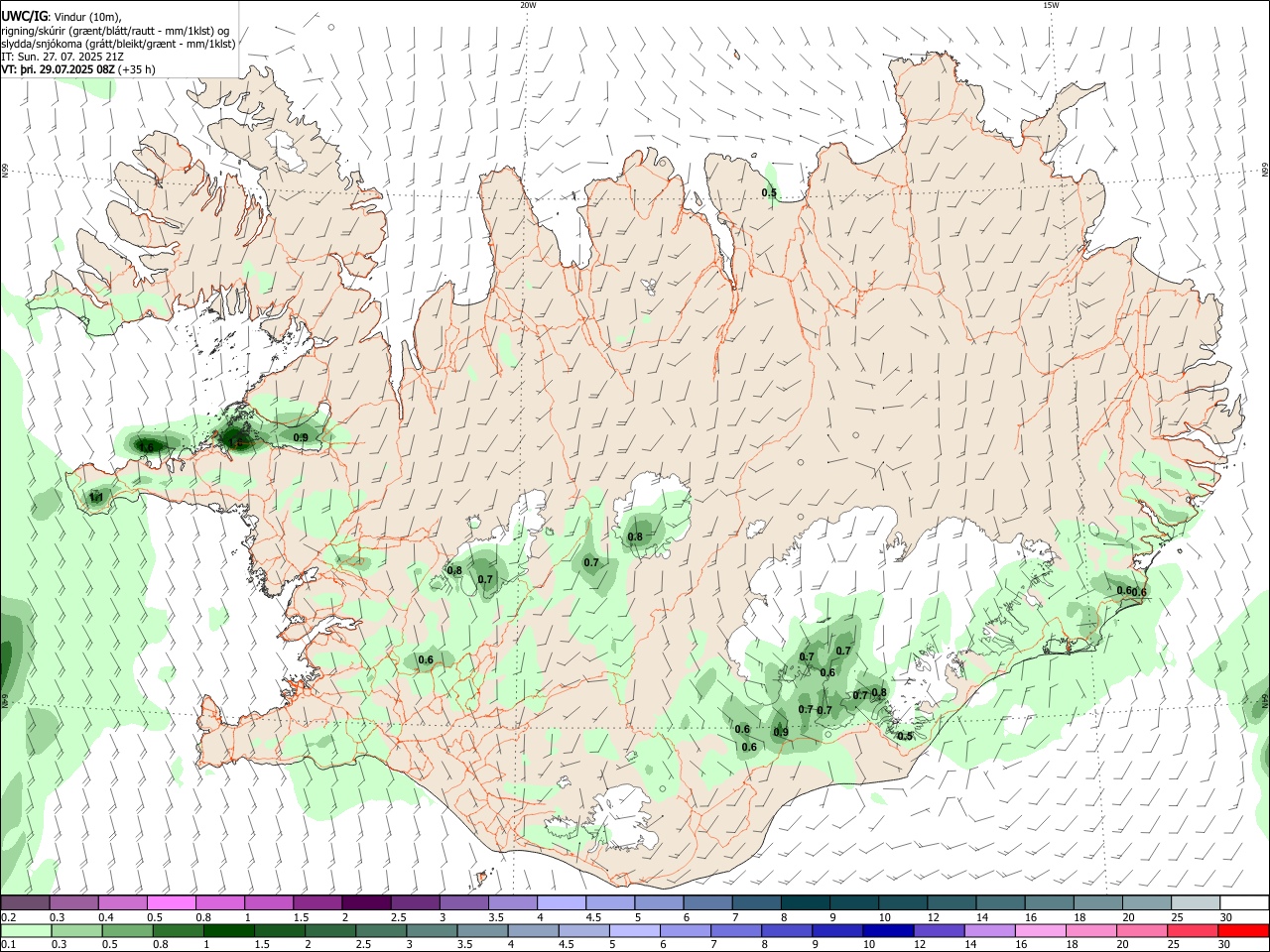Pick the 0.2 swatch in the snow scale
The width and height of the screenshot is (1270, 952).
25,903
